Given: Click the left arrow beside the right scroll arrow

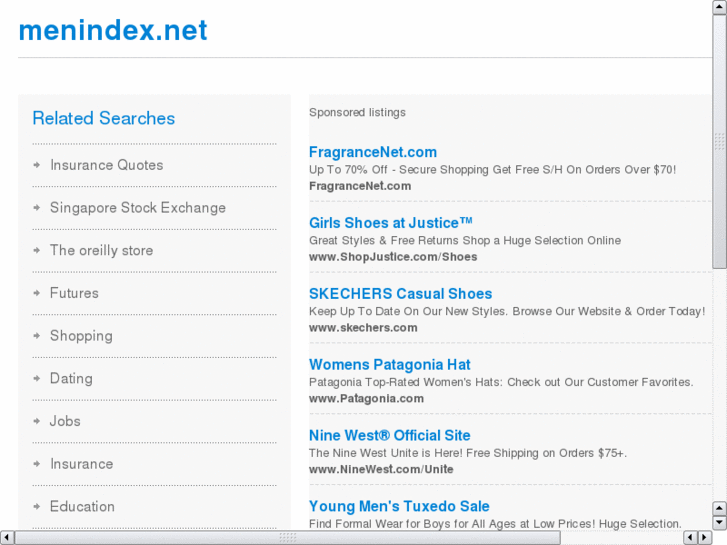Looking at the screenshot, I should tap(690, 538).
